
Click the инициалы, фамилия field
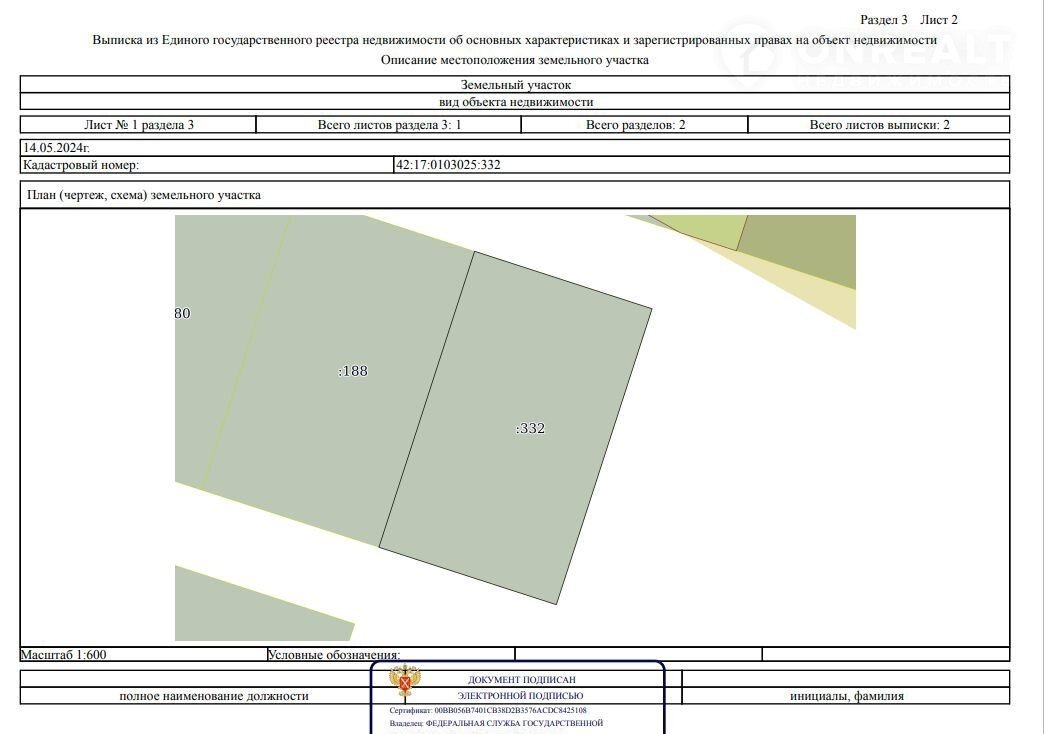(x=846, y=696)
